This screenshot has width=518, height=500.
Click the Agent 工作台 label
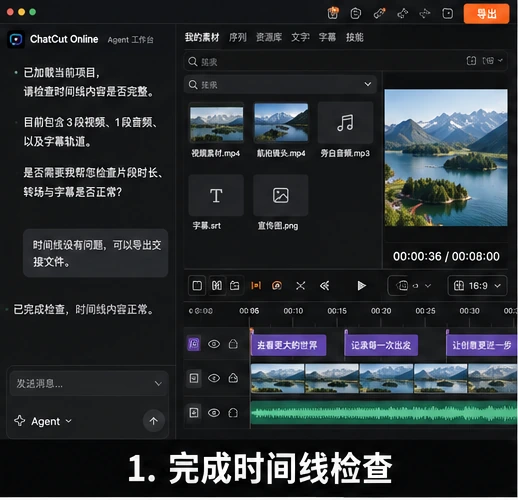pyautogui.click(x=130, y=40)
